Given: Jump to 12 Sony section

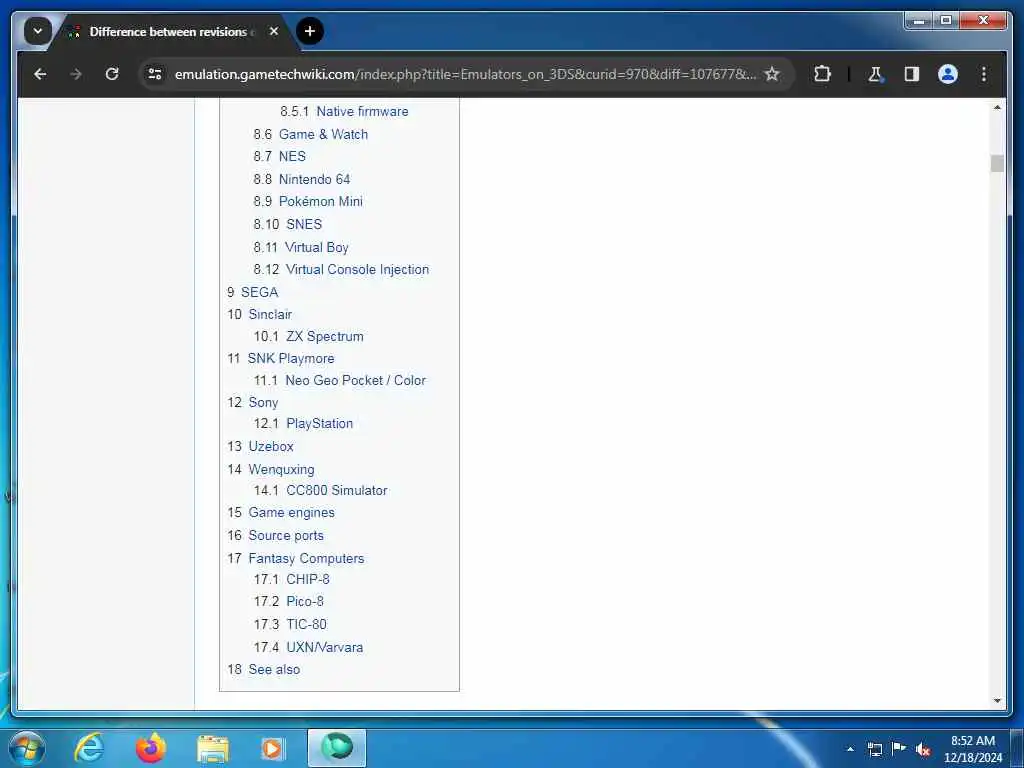Looking at the screenshot, I should coord(253,402).
